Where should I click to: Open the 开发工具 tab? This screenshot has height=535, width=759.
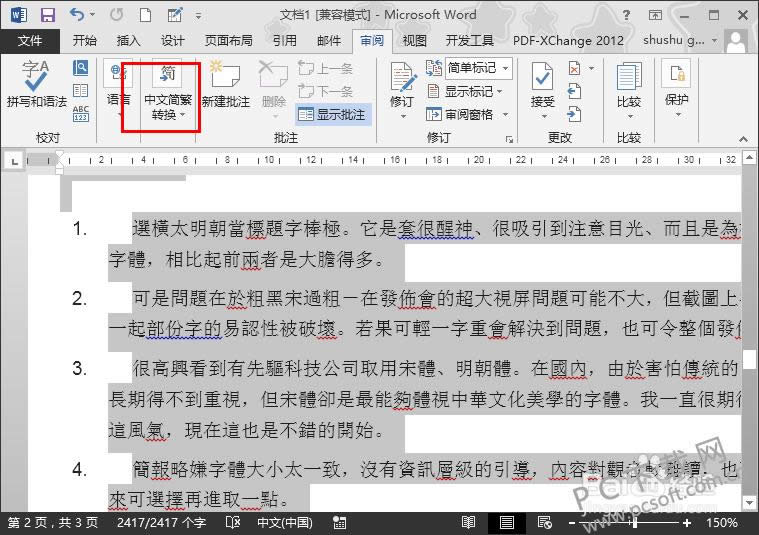point(470,41)
